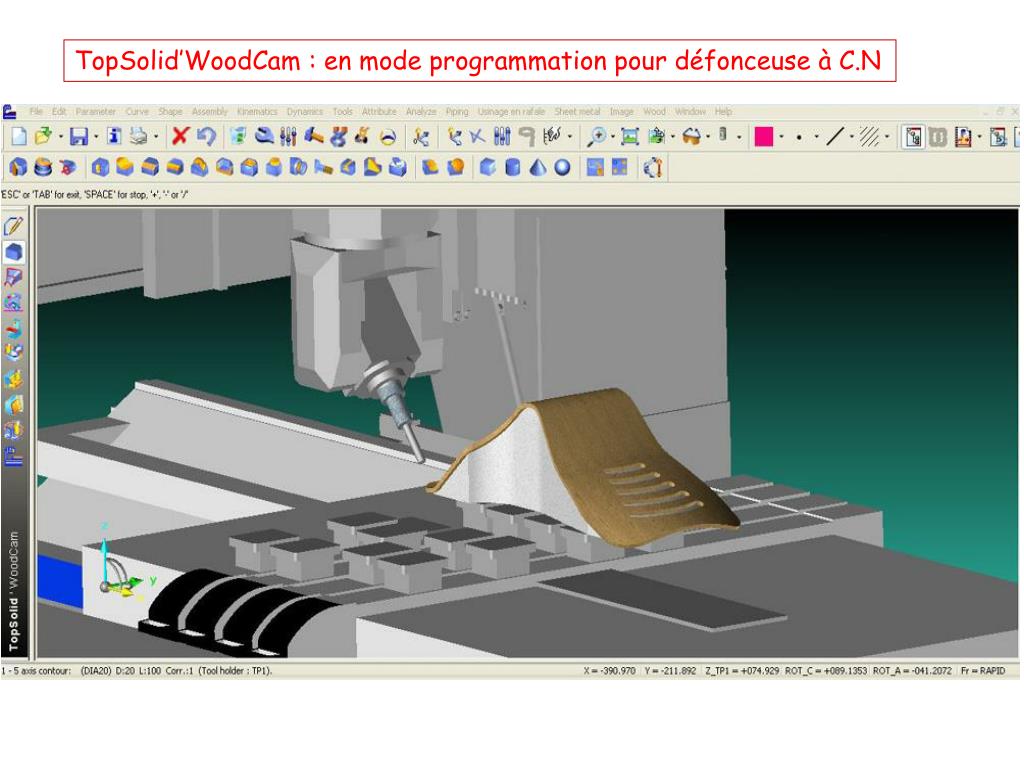Viewport: 1024px width, 768px height.
Task: Click the point style dot icon
Action: (x=799, y=137)
